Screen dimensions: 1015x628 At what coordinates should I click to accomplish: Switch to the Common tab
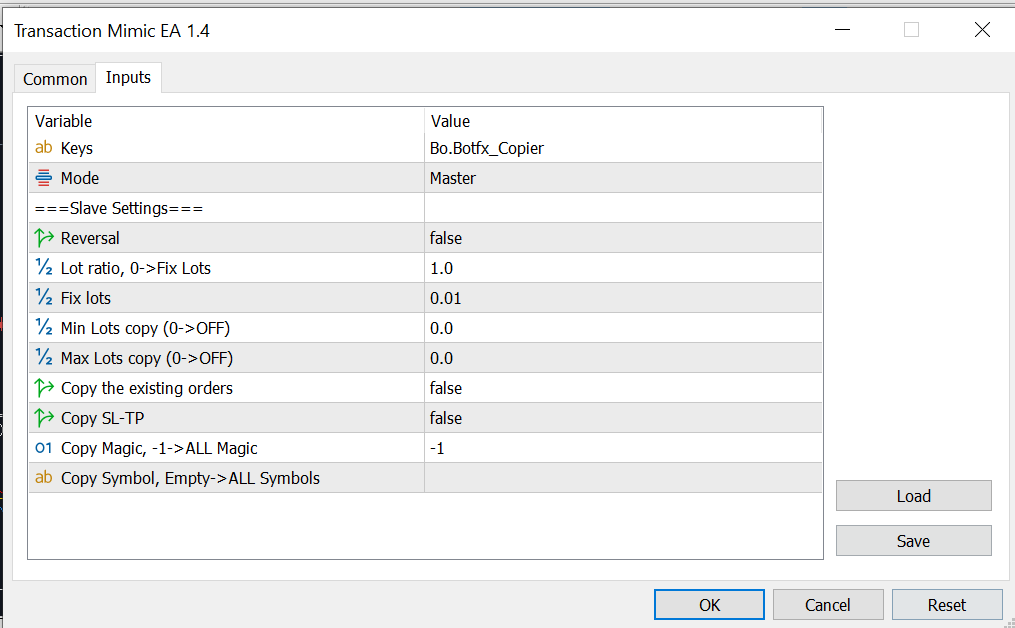click(x=55, y=79)
